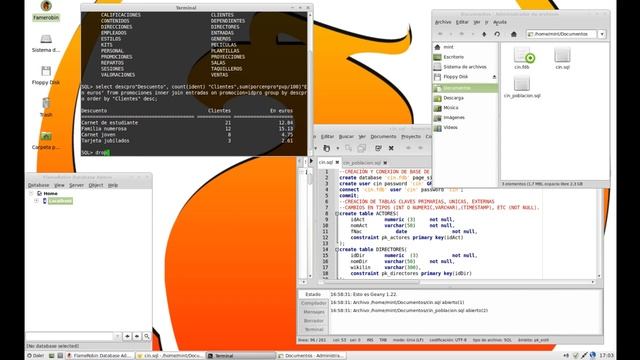This screenshot has height=360, width=640.
Task: Select the cin_poblacion.sql file
Action: tap(522, 87)
